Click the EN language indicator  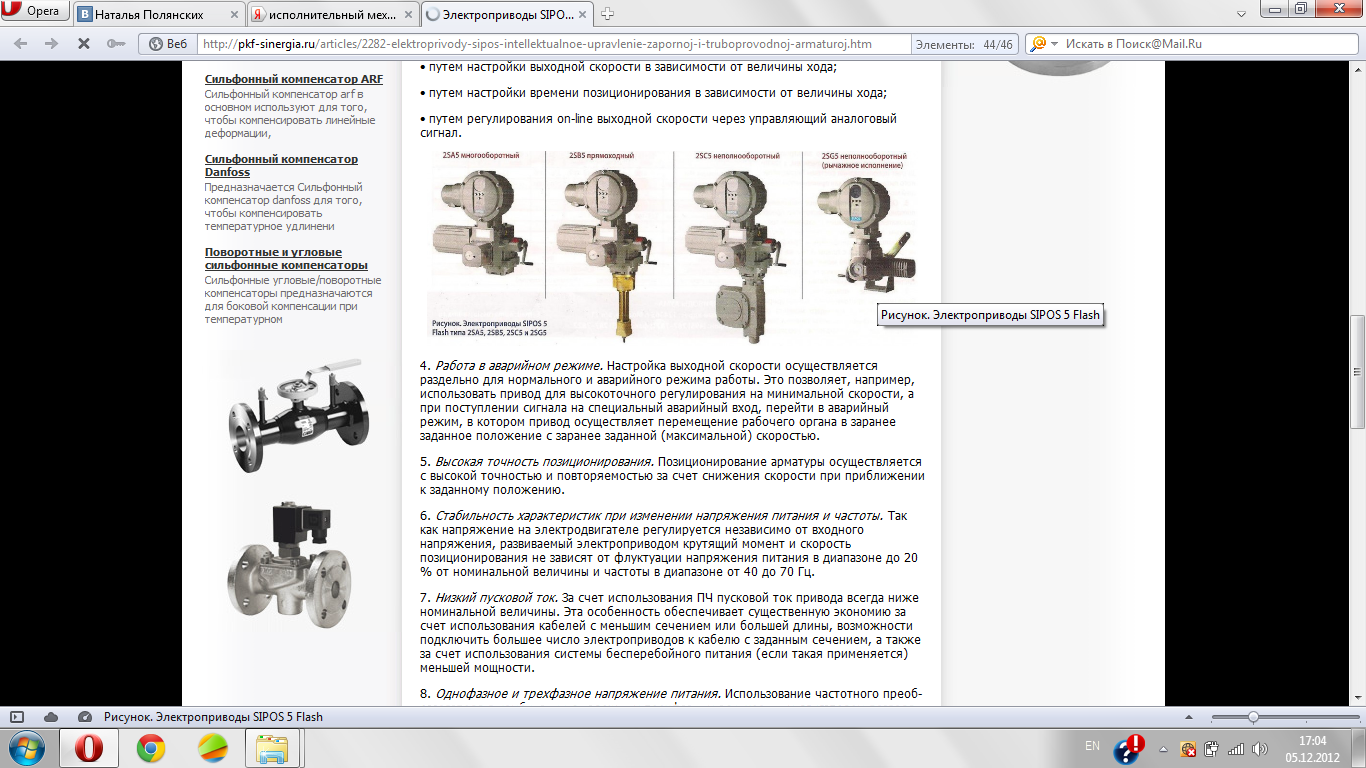coord(1092,747)
